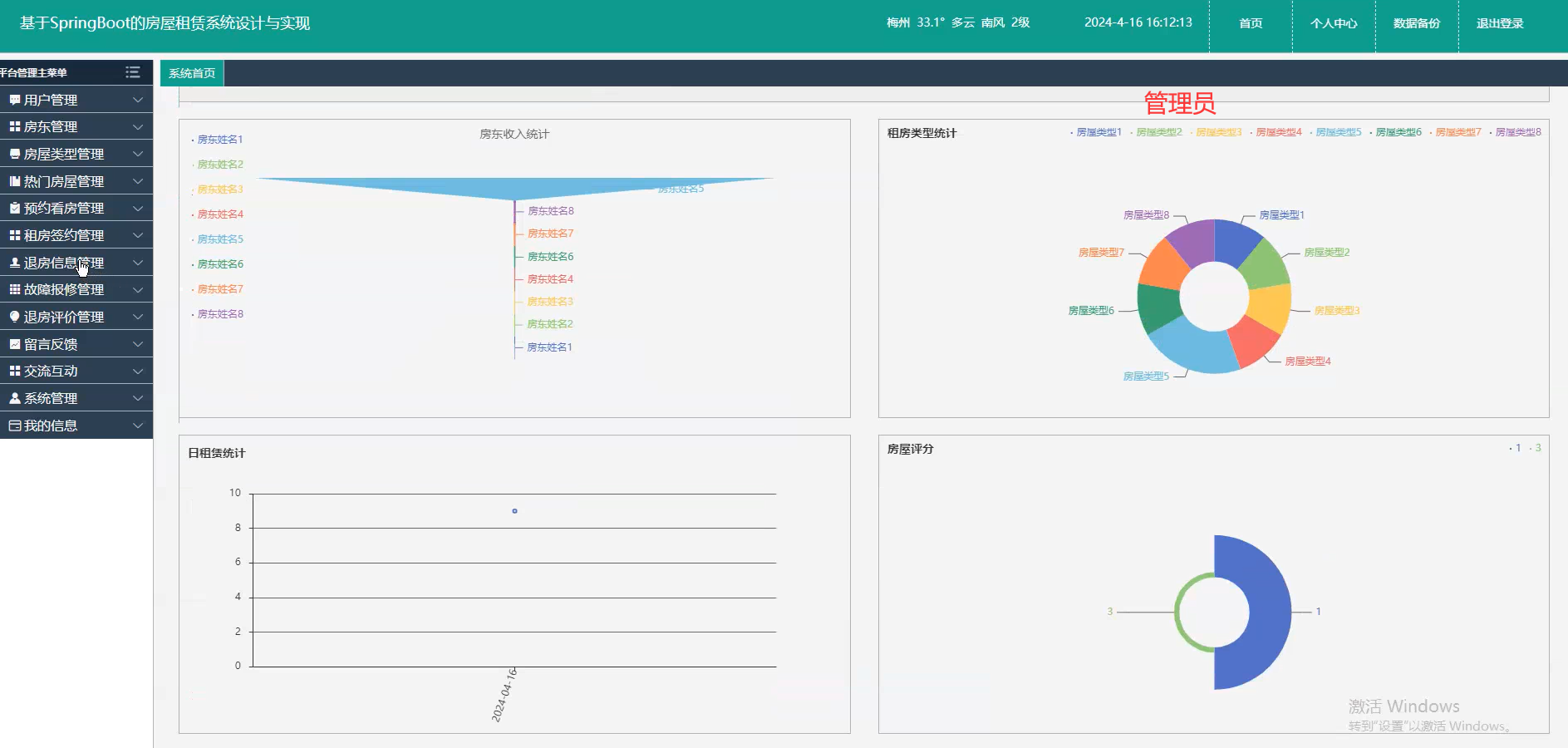The height and width of the screenshot is (748, 1568).
Task: Click the 预约看房管理 clipboard icon
Action: [x=15, y=208]
